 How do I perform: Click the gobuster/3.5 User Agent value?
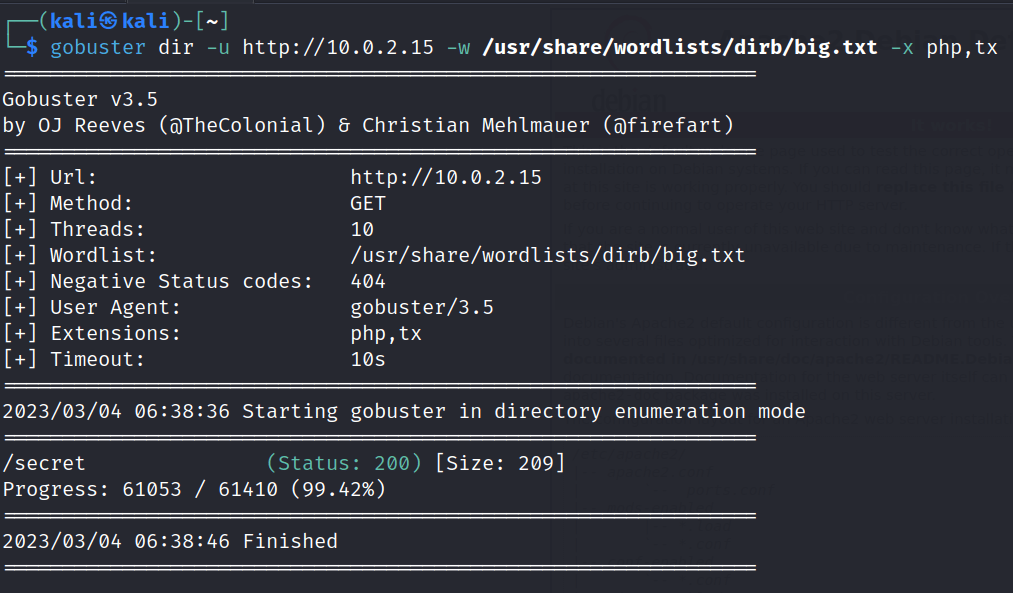point(422,307)
